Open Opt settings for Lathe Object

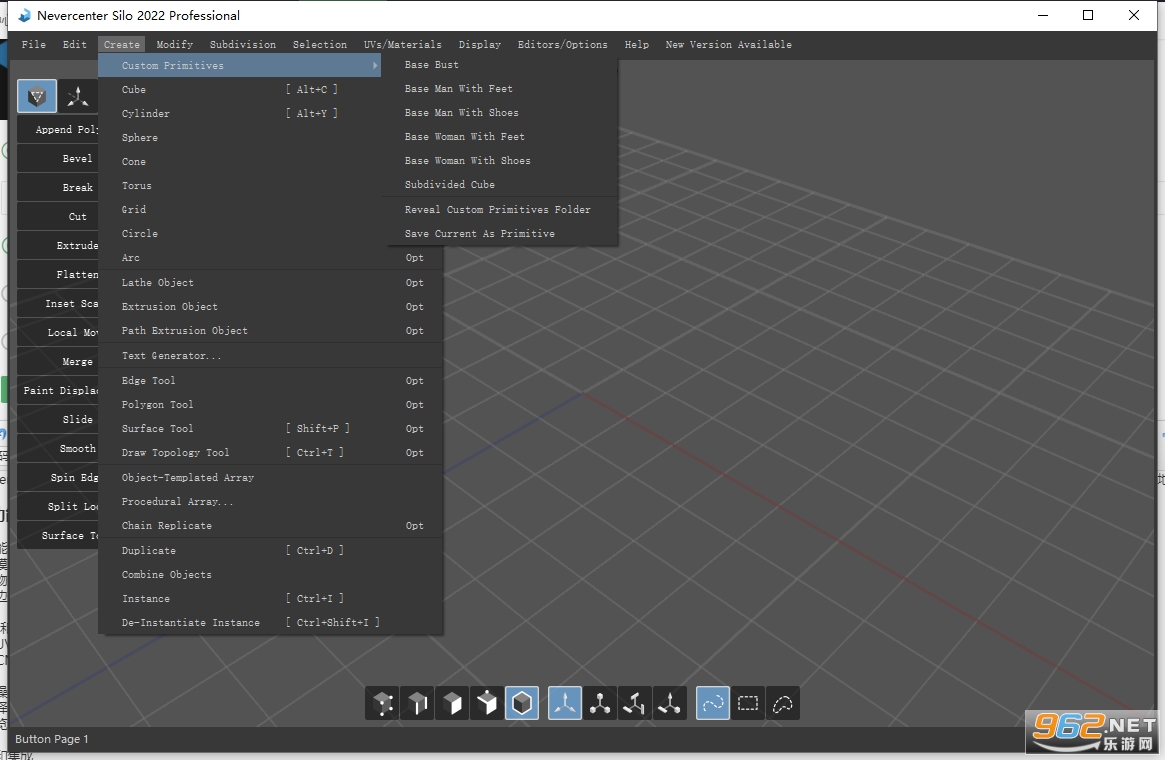click(415, 282)
